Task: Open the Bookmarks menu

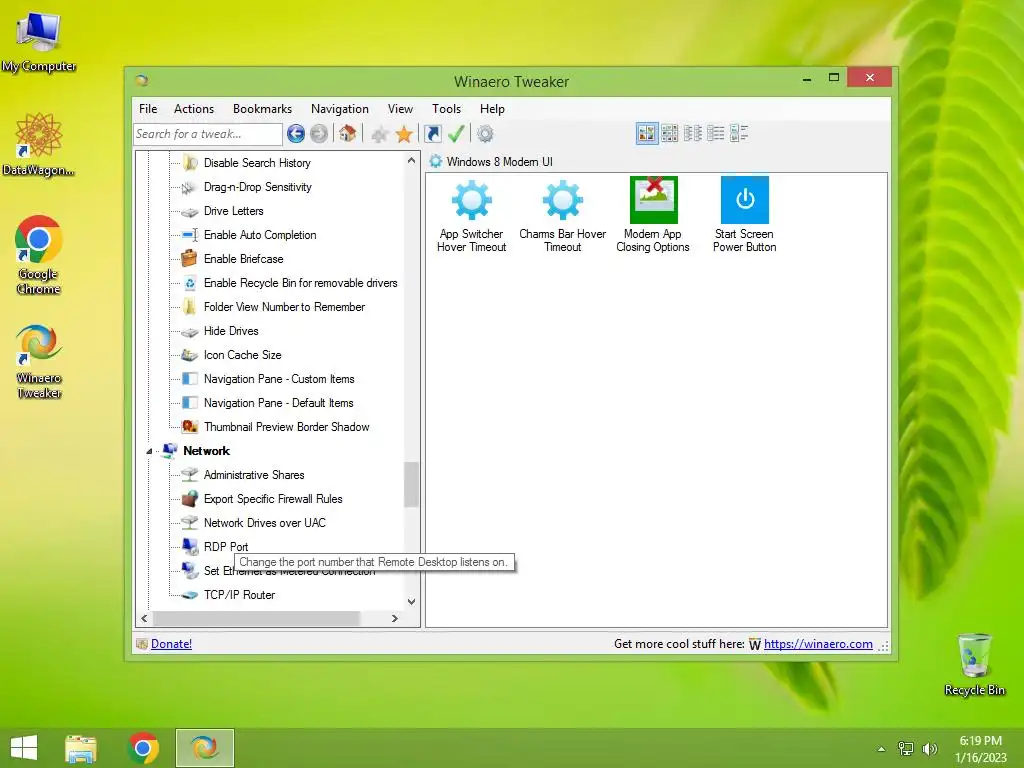Action: 263,109
